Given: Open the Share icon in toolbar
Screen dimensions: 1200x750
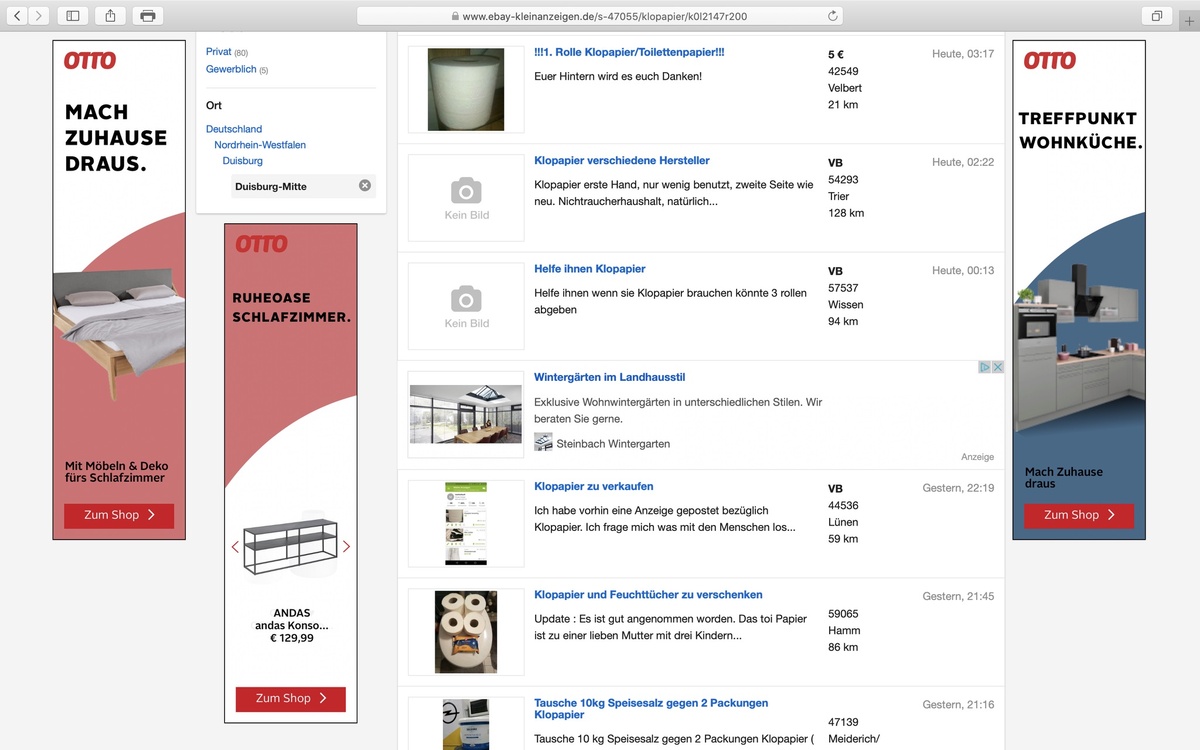Looking at the screenshot, I should [x=110, y=16].
